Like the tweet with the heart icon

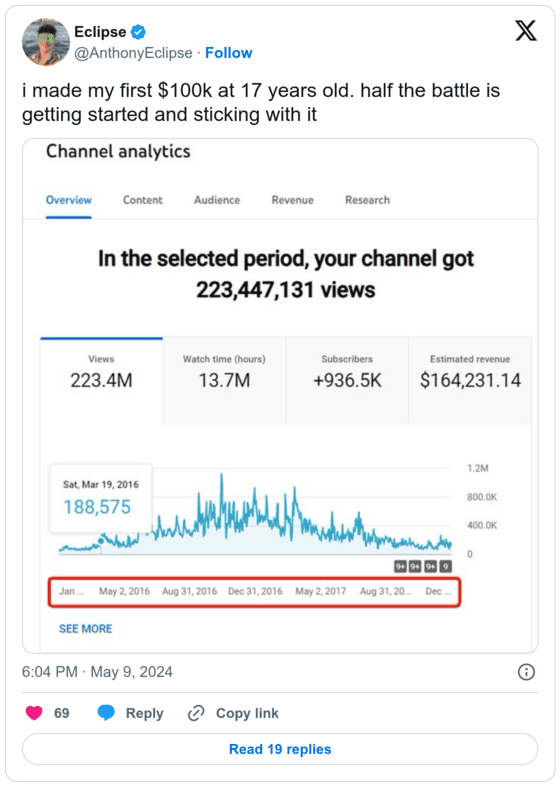pos(34,713)
